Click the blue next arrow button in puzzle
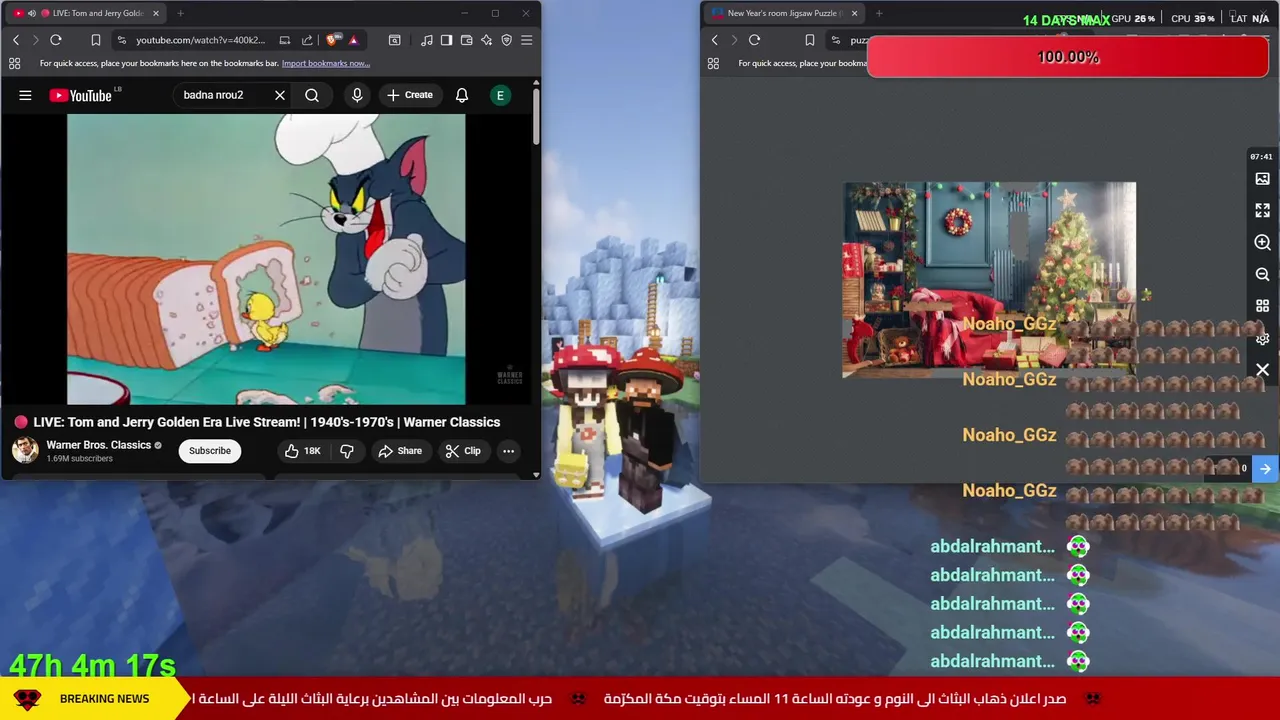The width and height of the screenshot is (1280, 720). [x=1265, y=468]
